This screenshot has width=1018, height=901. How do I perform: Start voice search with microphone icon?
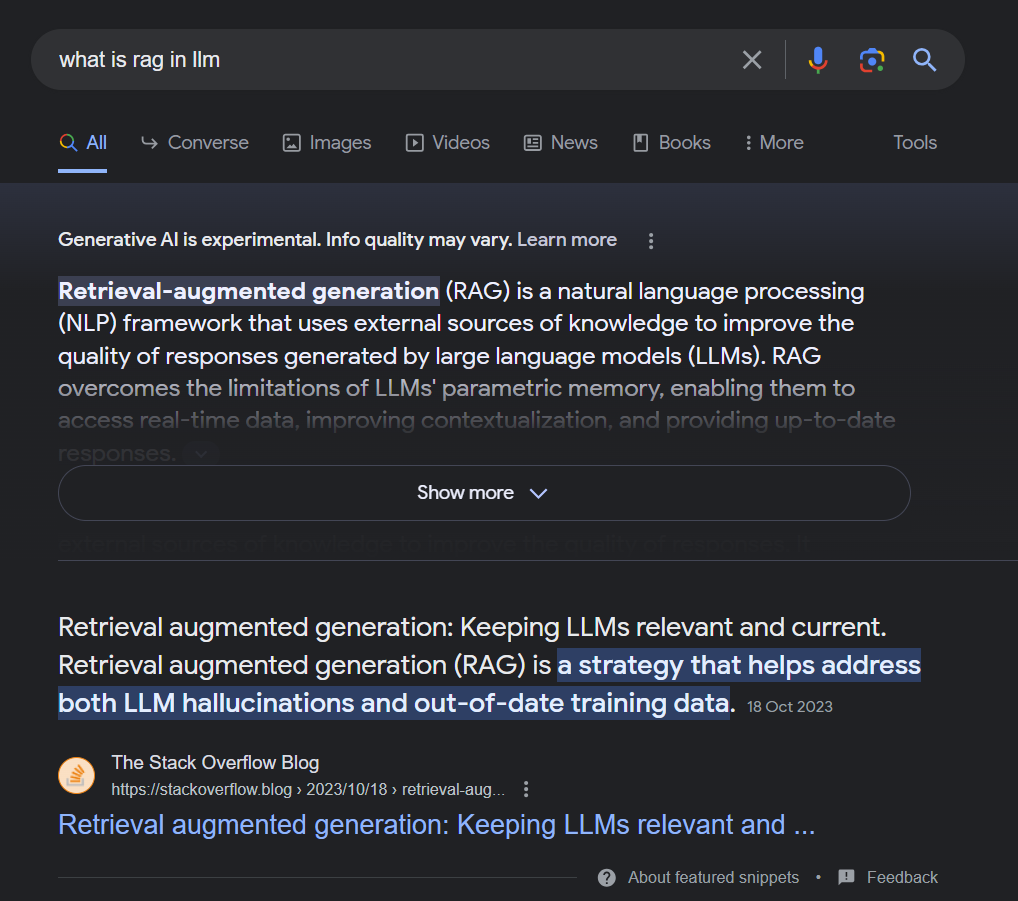[818, 60]
